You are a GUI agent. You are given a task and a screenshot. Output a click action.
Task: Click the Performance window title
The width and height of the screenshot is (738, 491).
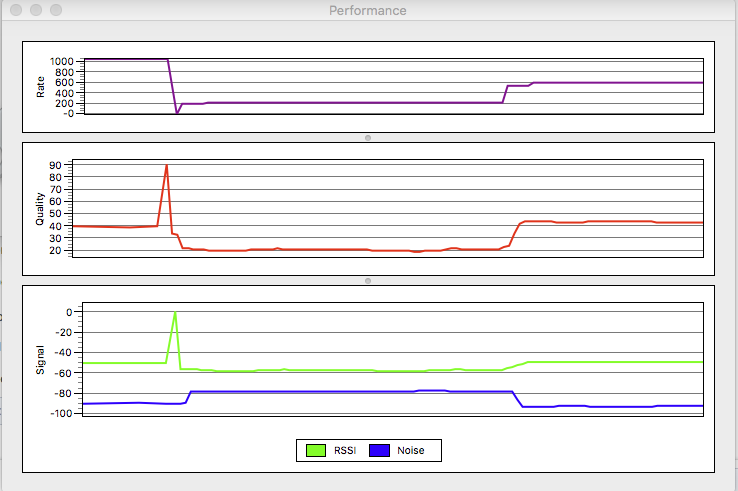pyautogui.click(x=368, y=10)
